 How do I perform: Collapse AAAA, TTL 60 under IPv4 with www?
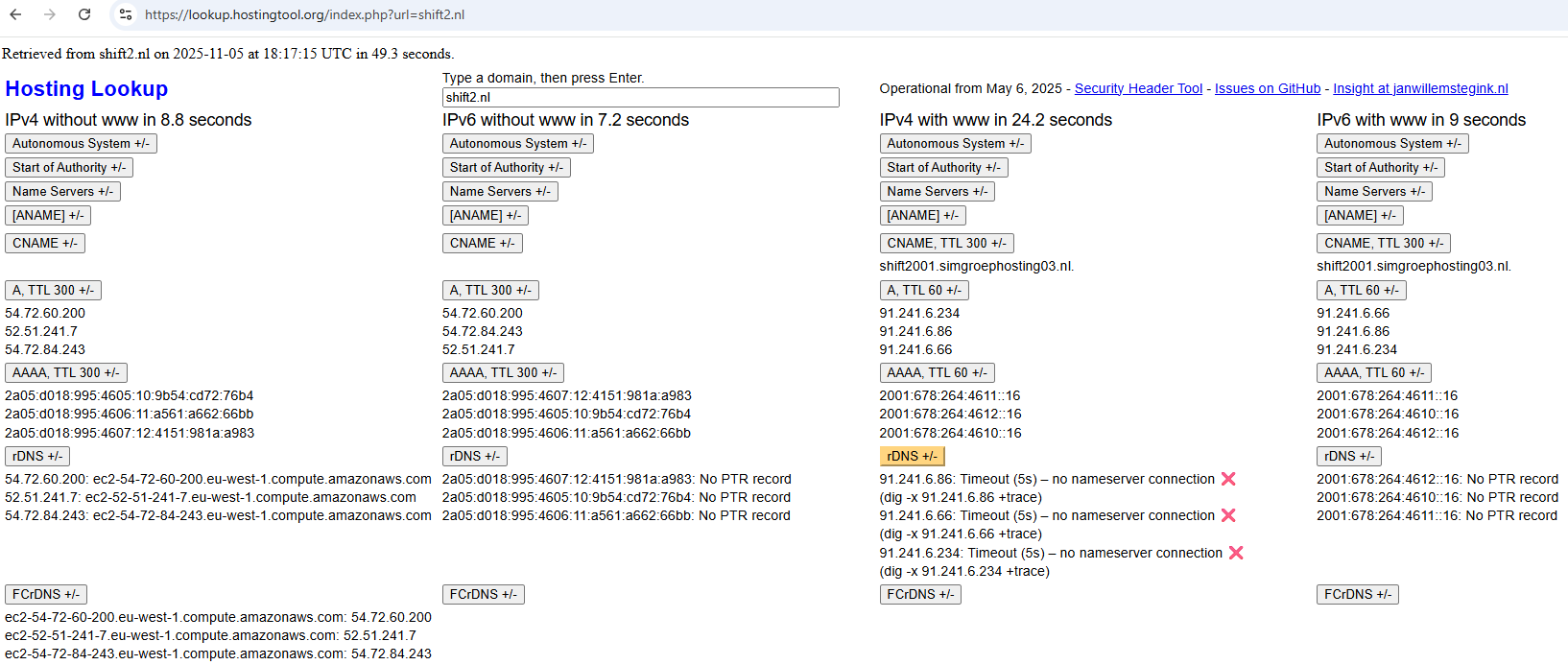[x=937, y=372]
